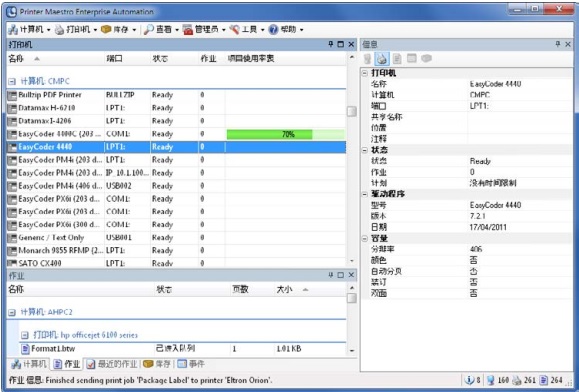Click the computer icon showing 160 in status bar
This screenshot has width=579, height=392.
coord(491,380)
